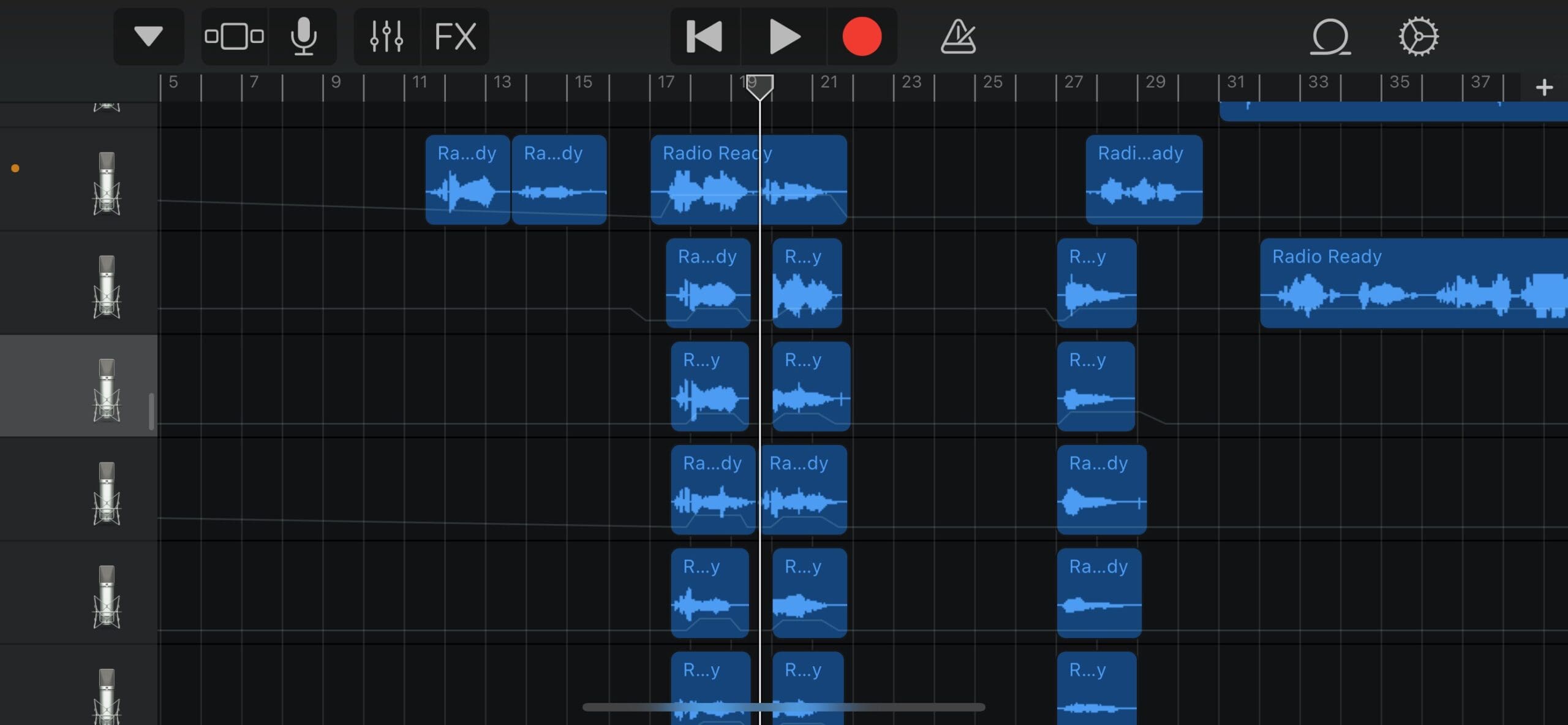Open the Loop Browser

(x=1330, y=36)
